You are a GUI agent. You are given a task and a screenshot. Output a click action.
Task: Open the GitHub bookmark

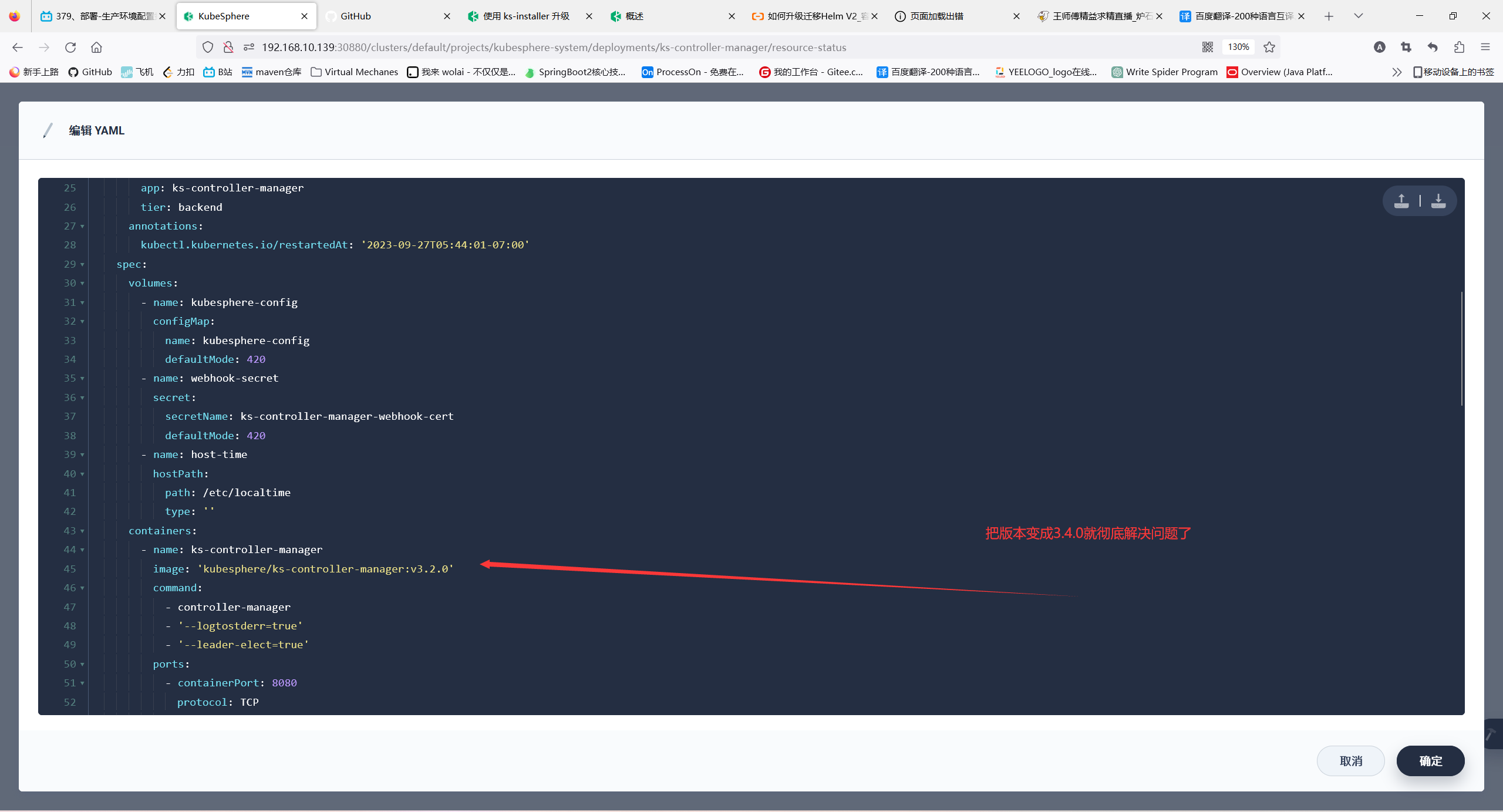click(x=90, y=72)
